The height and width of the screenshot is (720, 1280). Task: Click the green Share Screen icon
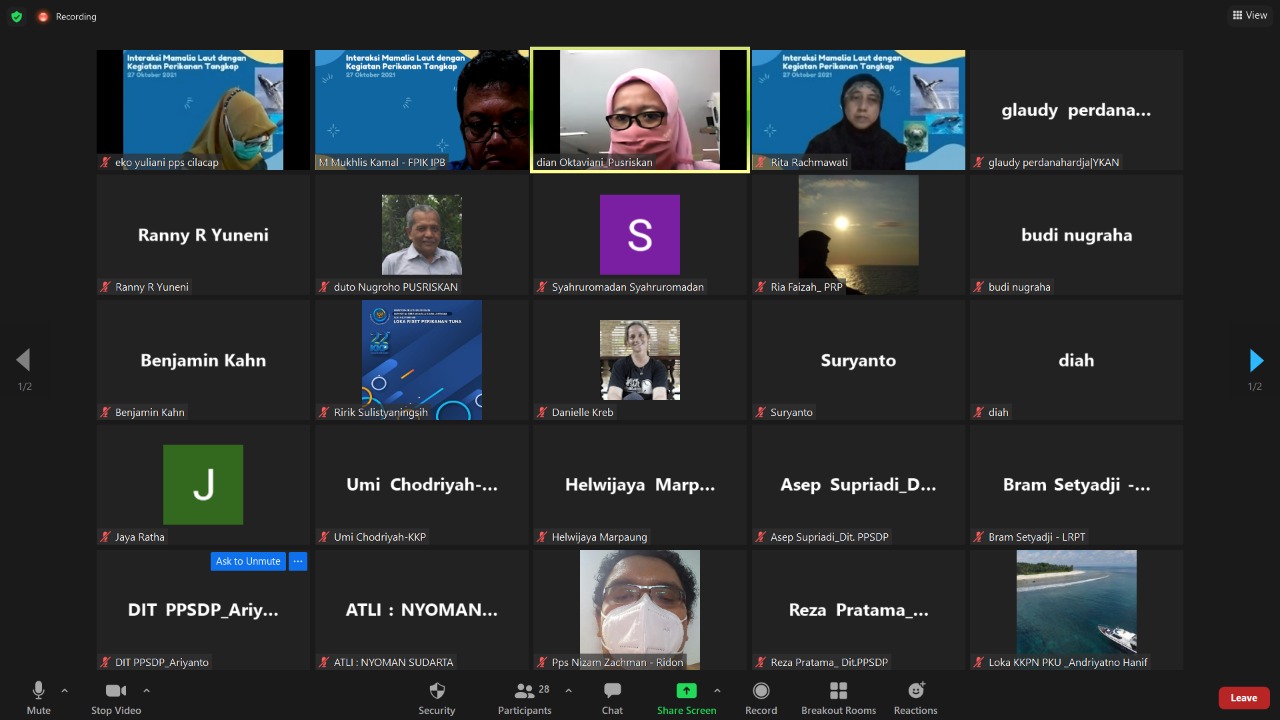(x=686, y=691)
